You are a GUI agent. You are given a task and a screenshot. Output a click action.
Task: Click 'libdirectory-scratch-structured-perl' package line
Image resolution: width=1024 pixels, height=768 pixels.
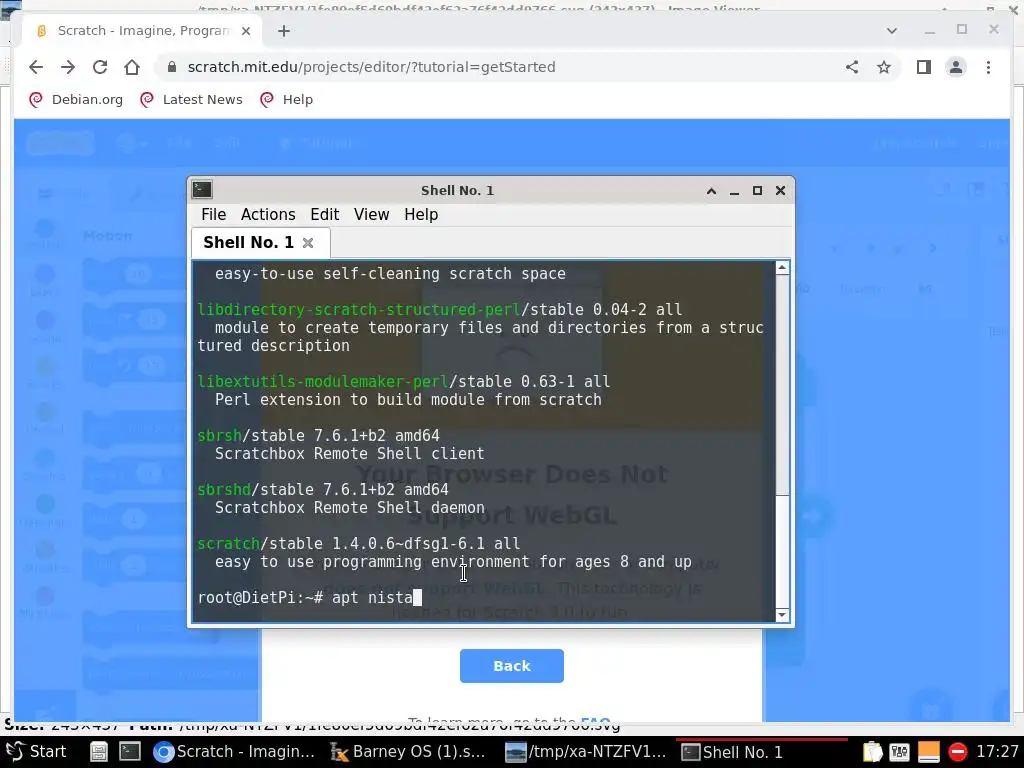click(440, 310)
